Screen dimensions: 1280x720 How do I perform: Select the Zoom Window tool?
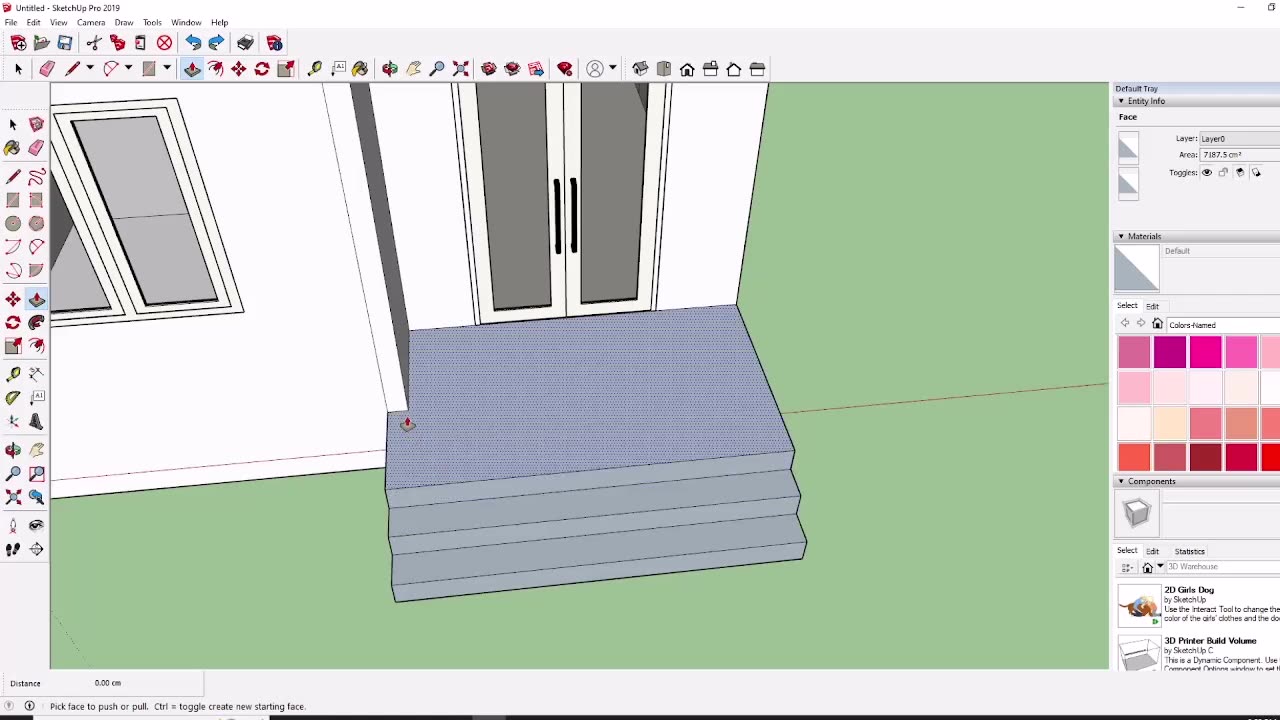[x=36, y=473]
